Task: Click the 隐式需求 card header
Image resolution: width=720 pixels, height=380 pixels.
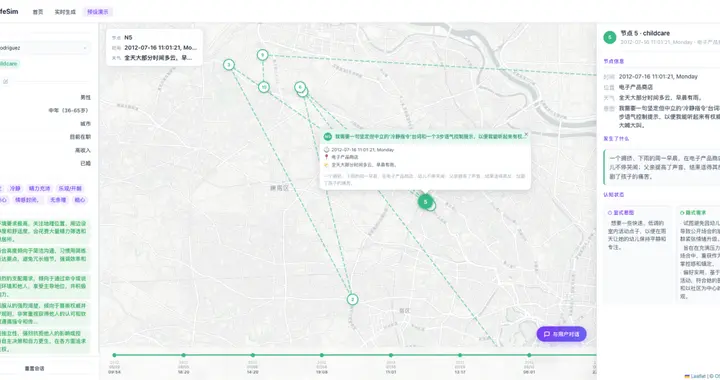Action: tap(693, 212)
